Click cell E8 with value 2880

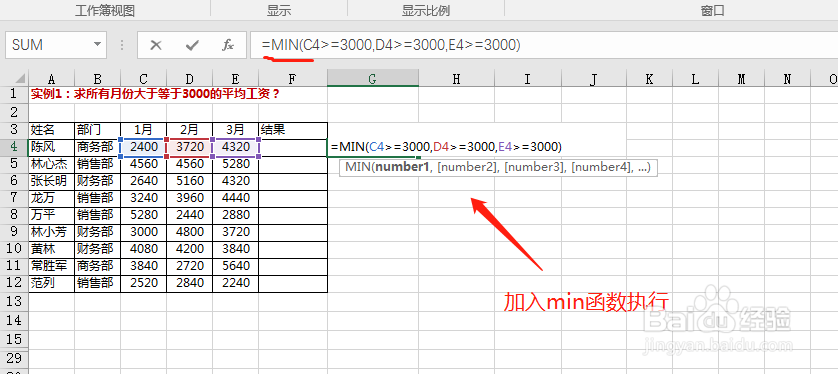click(x=235, y=215)
